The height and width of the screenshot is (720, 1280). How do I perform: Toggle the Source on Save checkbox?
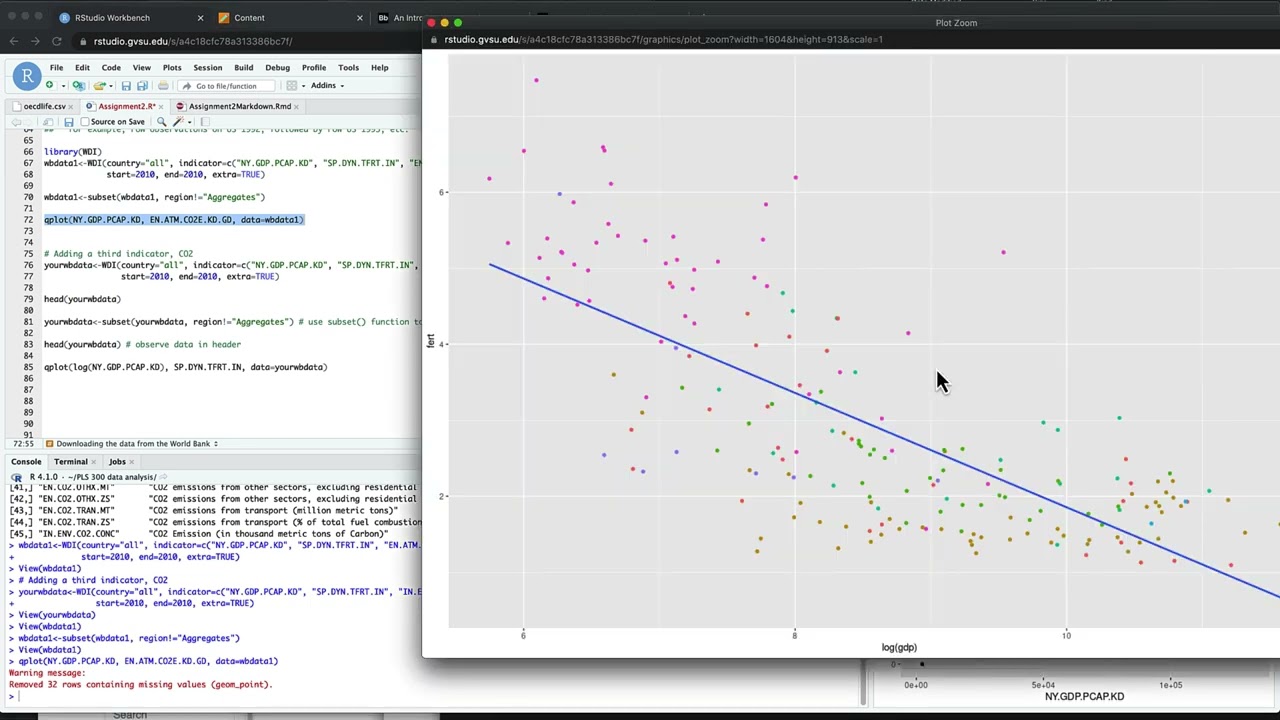click(x=85, y=122)
